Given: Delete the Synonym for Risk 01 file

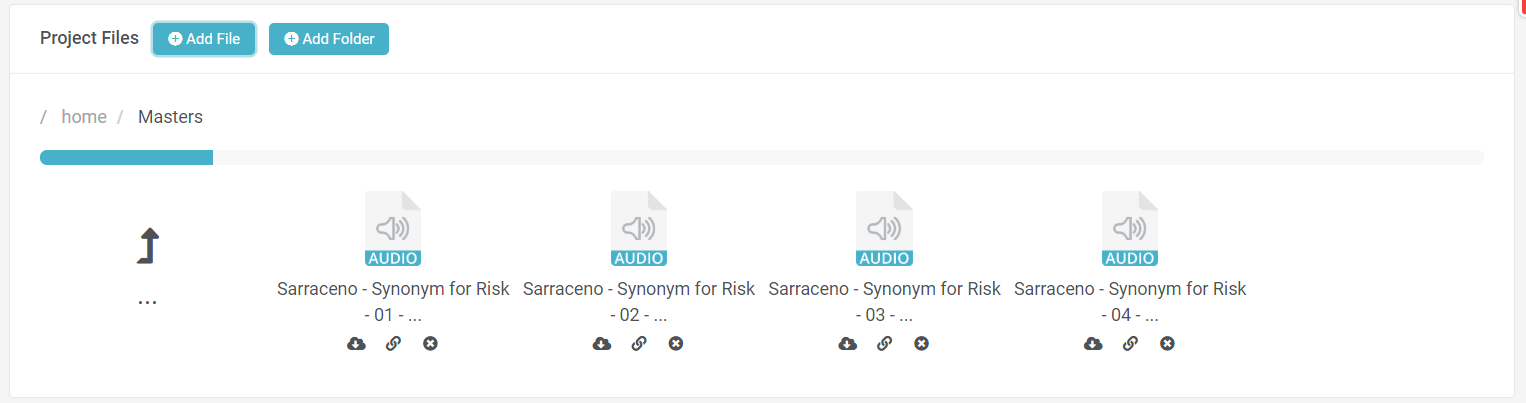Looking at the screenshot, I should 430,344.
